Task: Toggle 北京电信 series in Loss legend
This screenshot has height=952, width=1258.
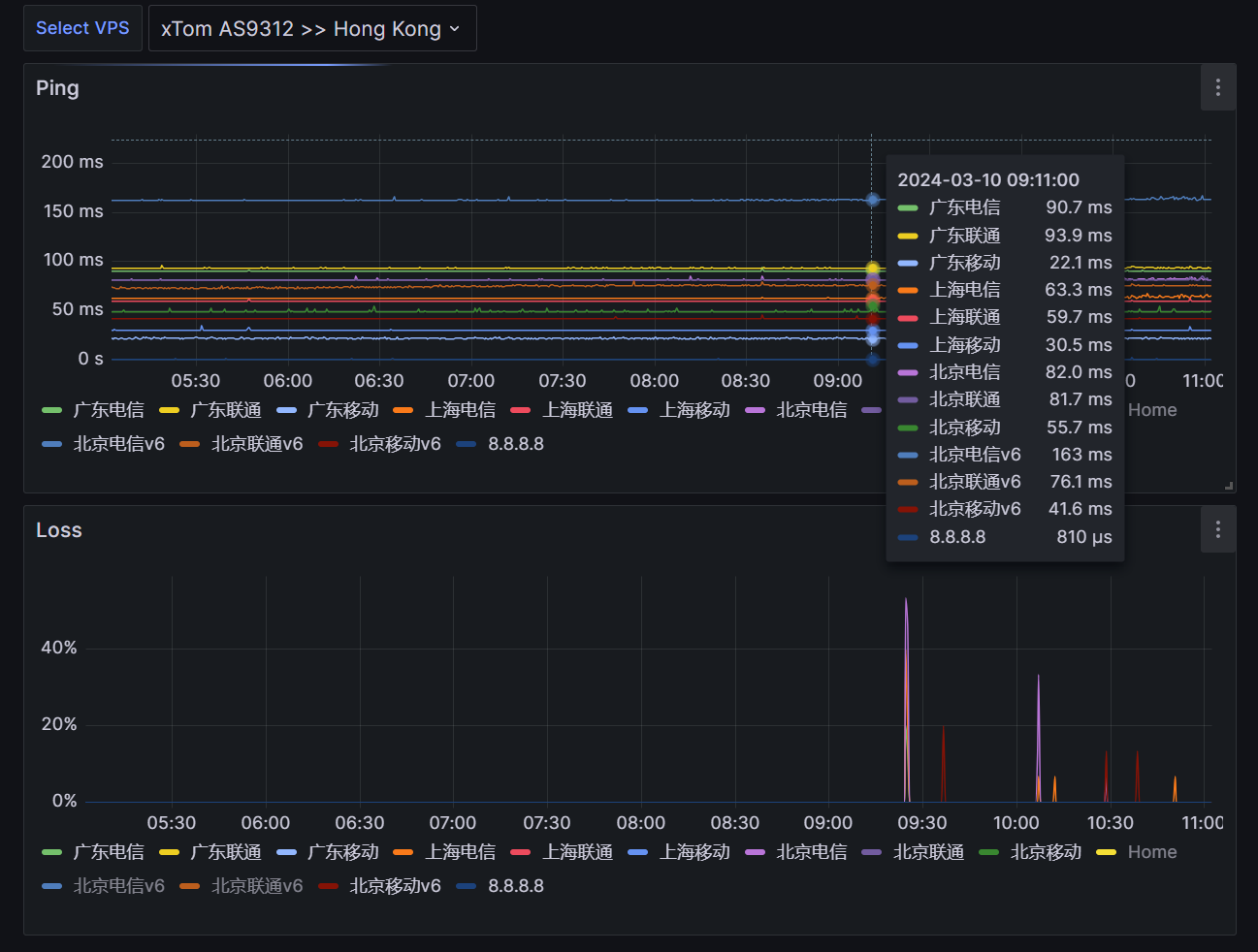Action: coord(812,852)
